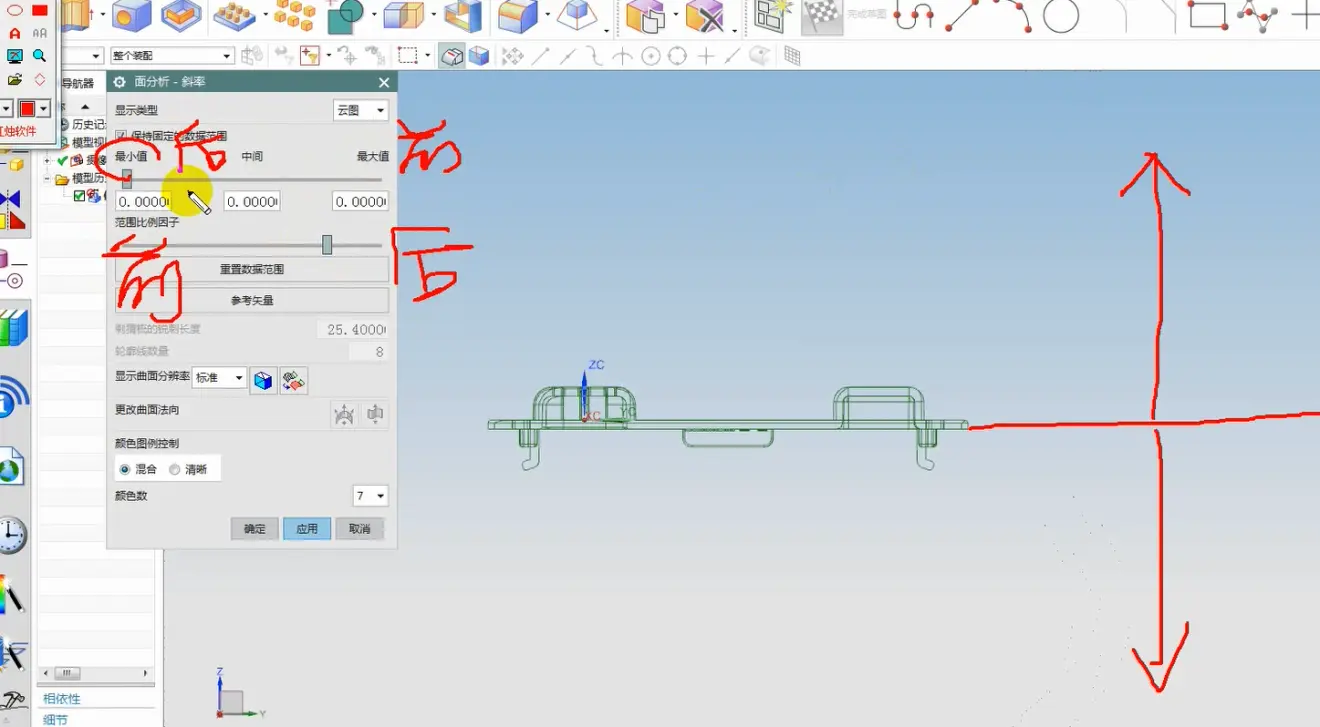Screen dimensions: 1320x727
Task: Open the 标准 surface resolution dropdown
Action: point(219,378)
